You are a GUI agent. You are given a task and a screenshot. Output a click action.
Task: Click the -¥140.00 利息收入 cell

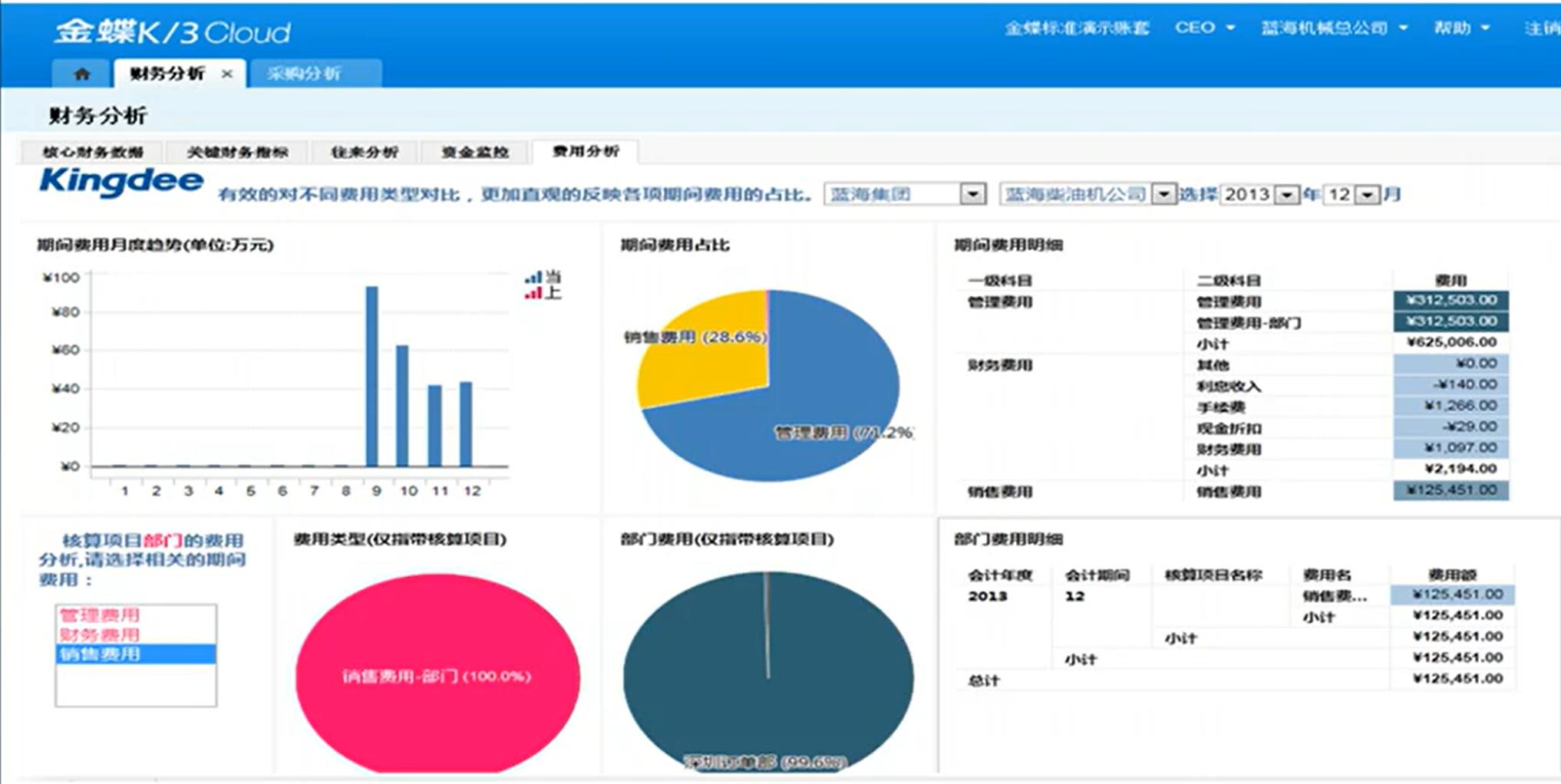click(1450, 384)
